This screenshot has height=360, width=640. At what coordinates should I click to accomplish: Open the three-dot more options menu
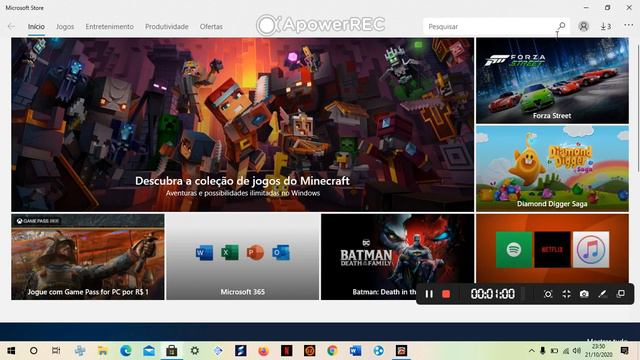point(629,25)
